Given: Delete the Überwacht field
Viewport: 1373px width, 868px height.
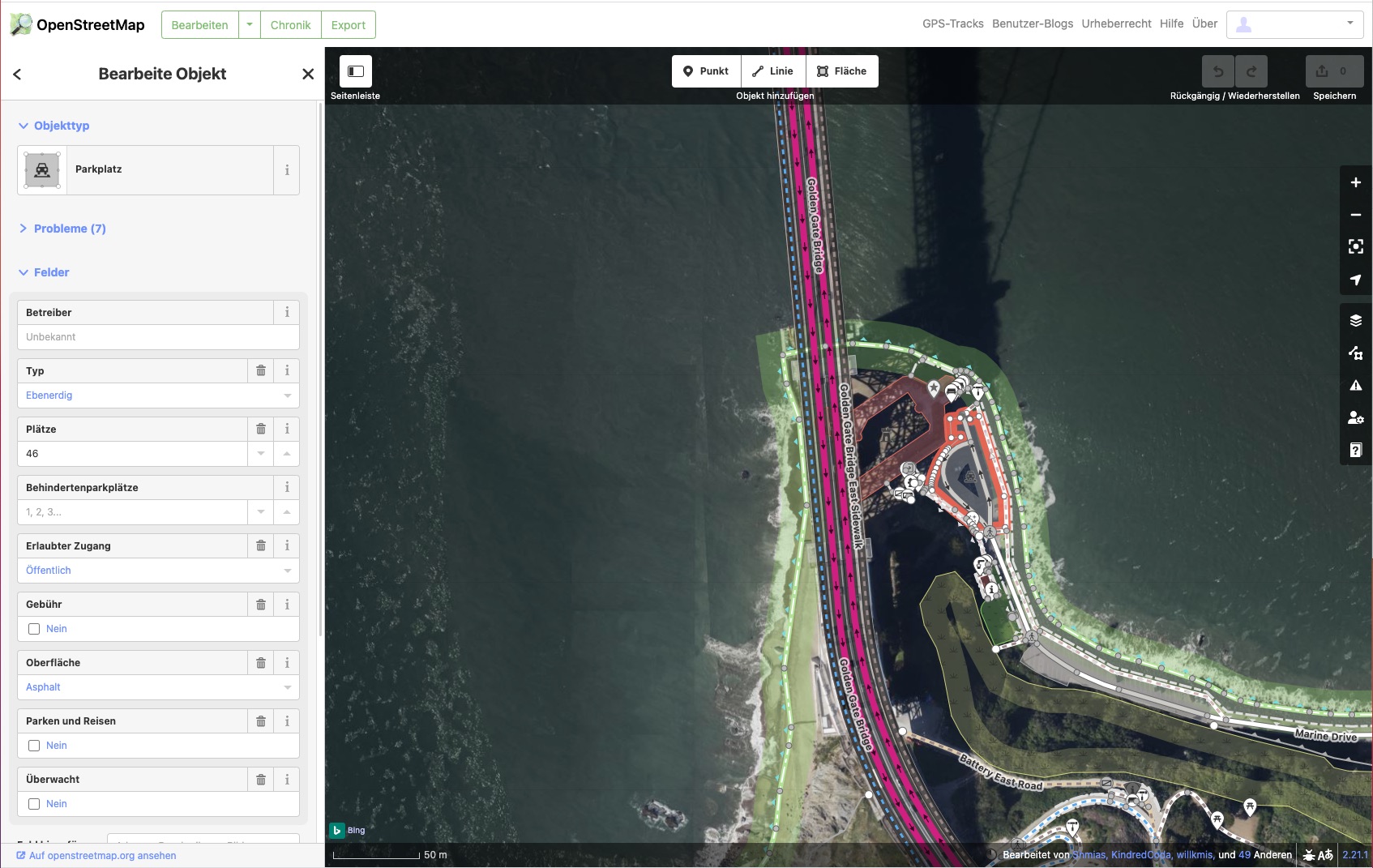Looking at the screenshot, I should [261, 780].
